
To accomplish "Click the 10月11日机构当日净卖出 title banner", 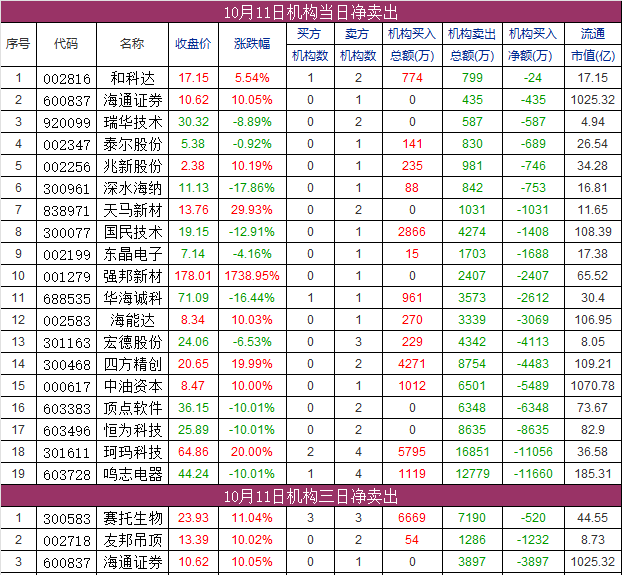I will point(311,12).
